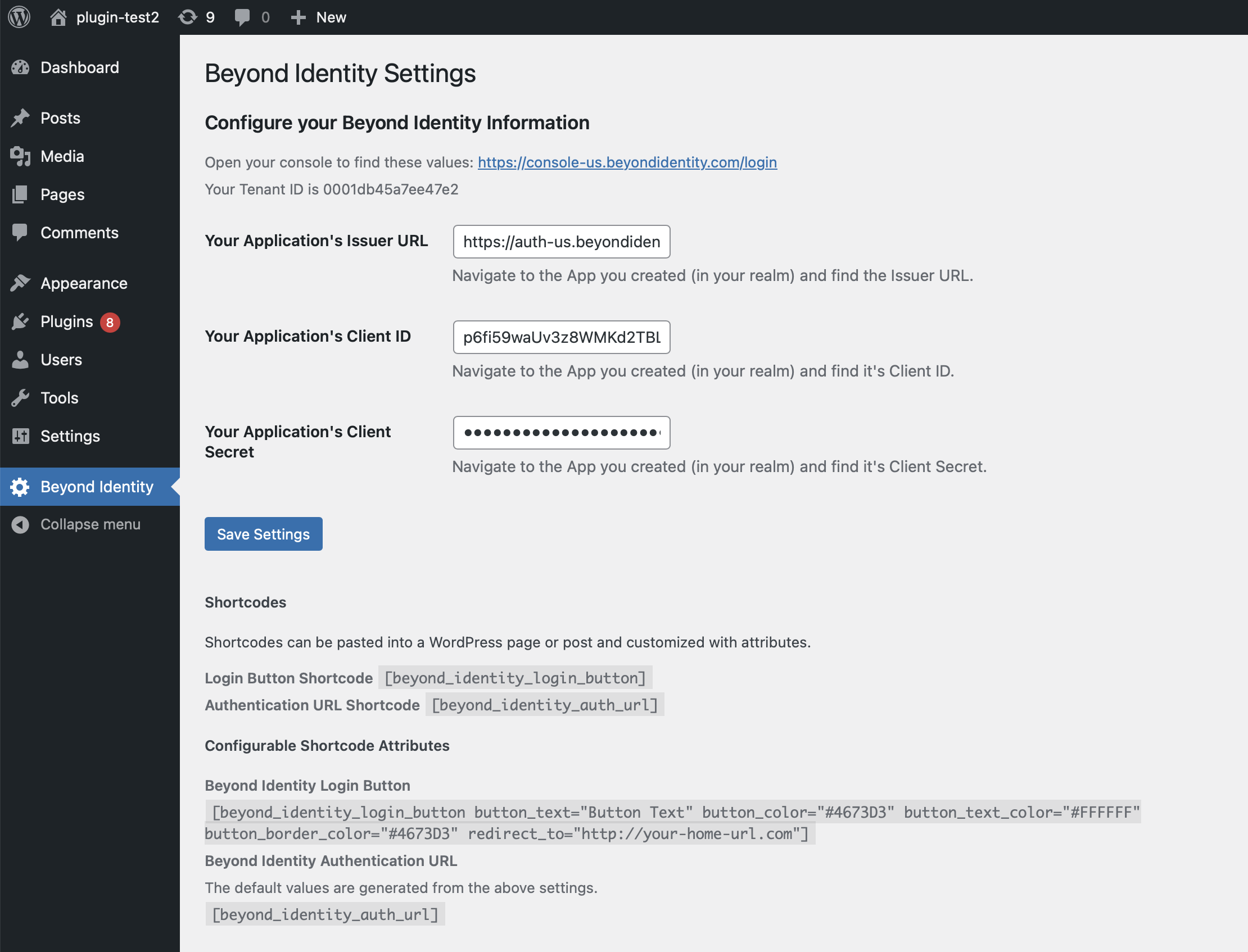Click Save Settings button
This screenshot has height=952, width=1248.
pos(263,533)
